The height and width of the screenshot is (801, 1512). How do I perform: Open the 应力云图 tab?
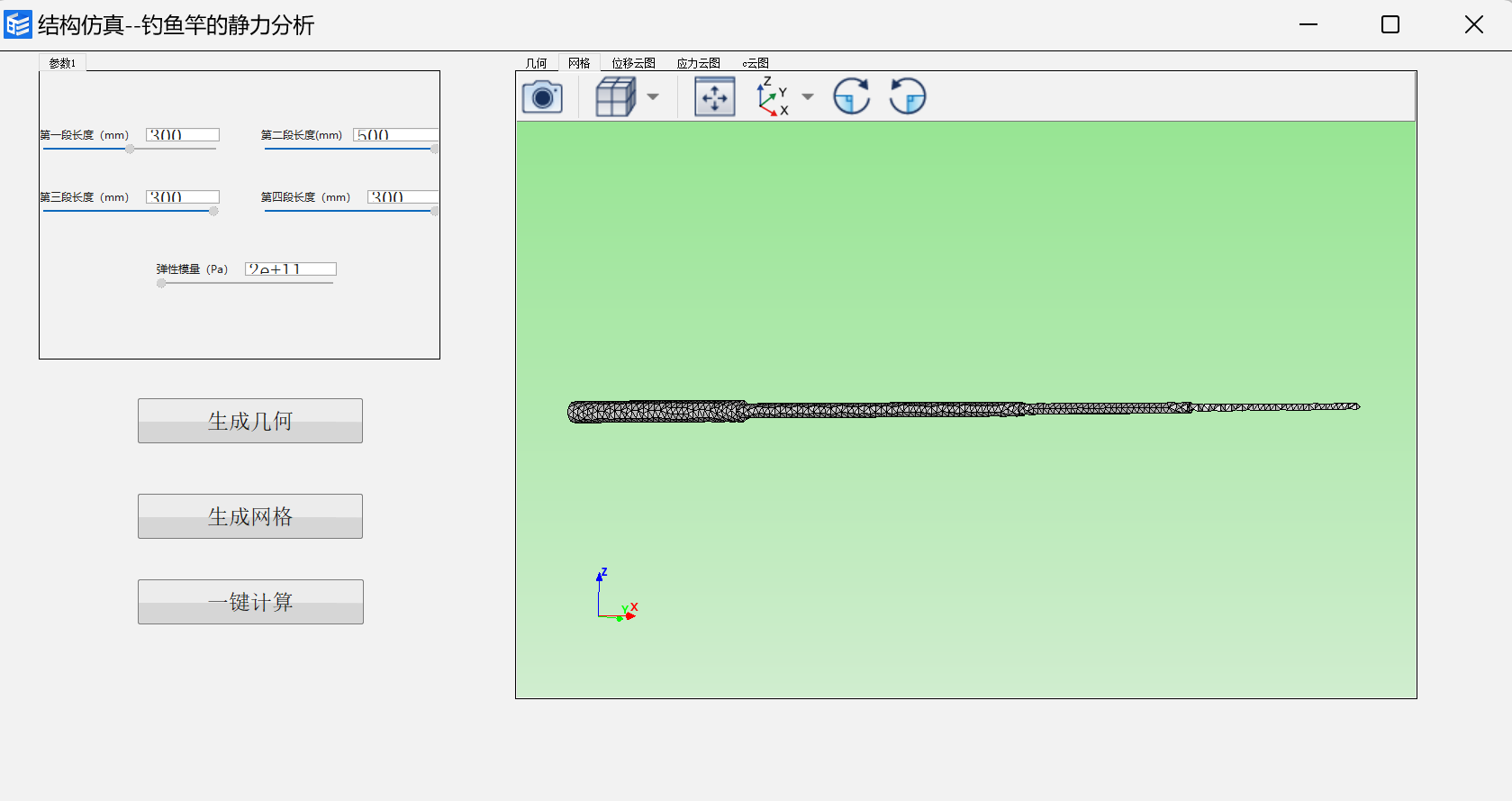(699, 63)
